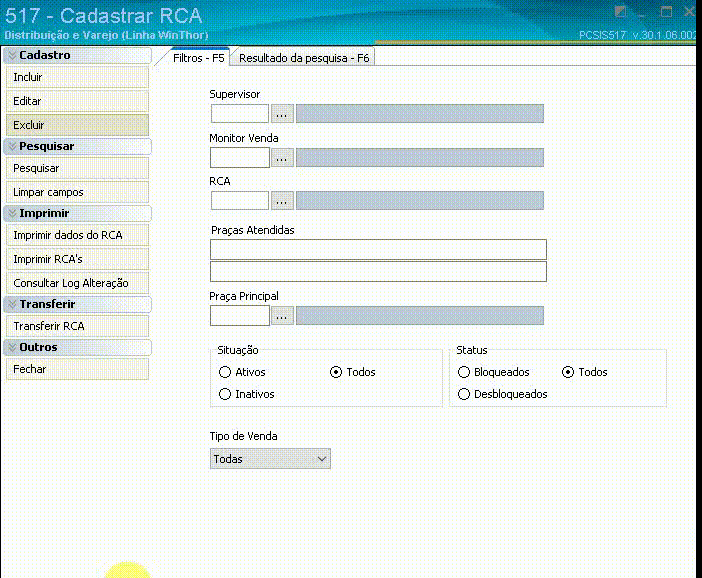Image resolution: width=702 pixels, height=578 pixels.
Task: Collapse the Transferir section header
Action: click(77, 304)
